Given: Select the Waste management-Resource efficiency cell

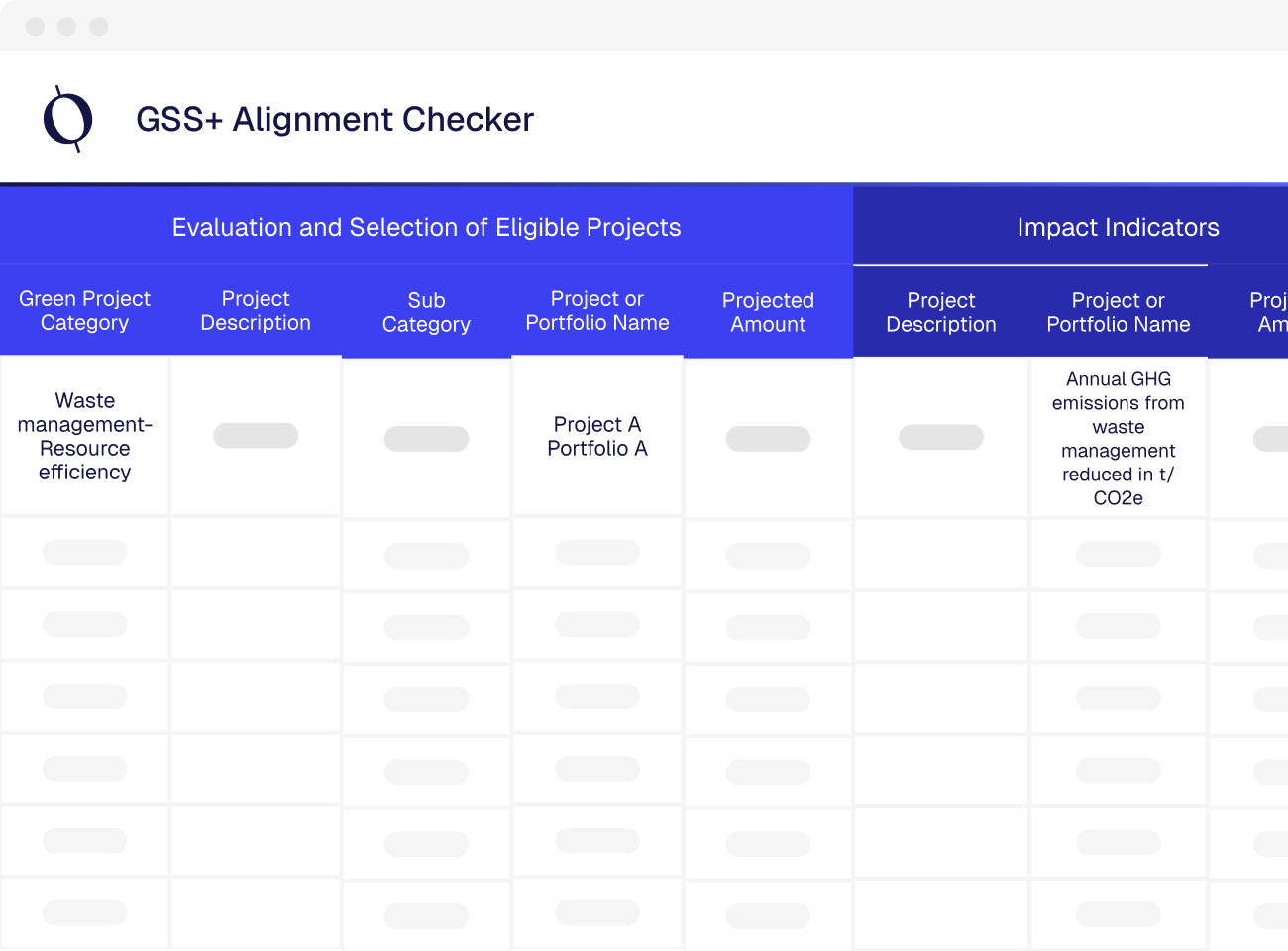Looking at the screenshot, I should pyautogui.click(x=85, y=437).
